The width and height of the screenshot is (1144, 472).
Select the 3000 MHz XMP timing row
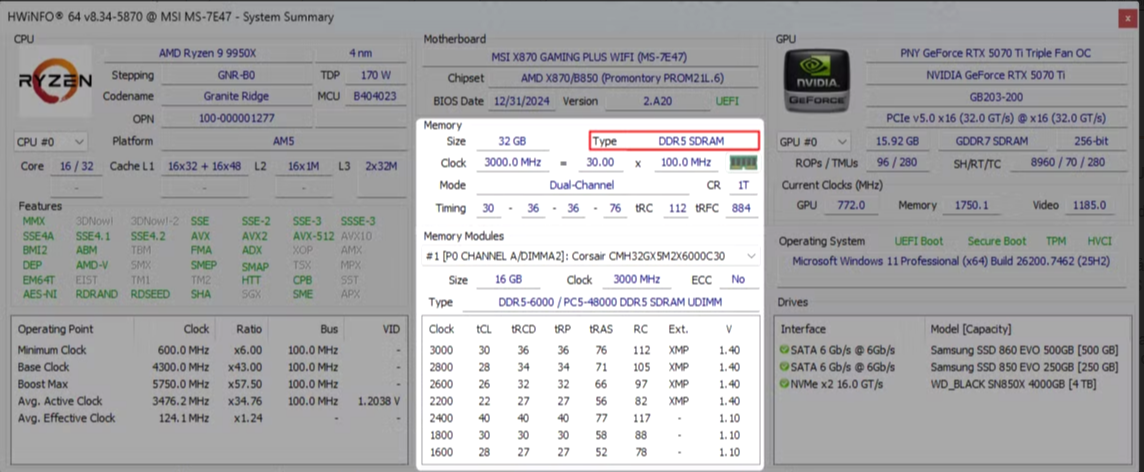tap(590, 350)
